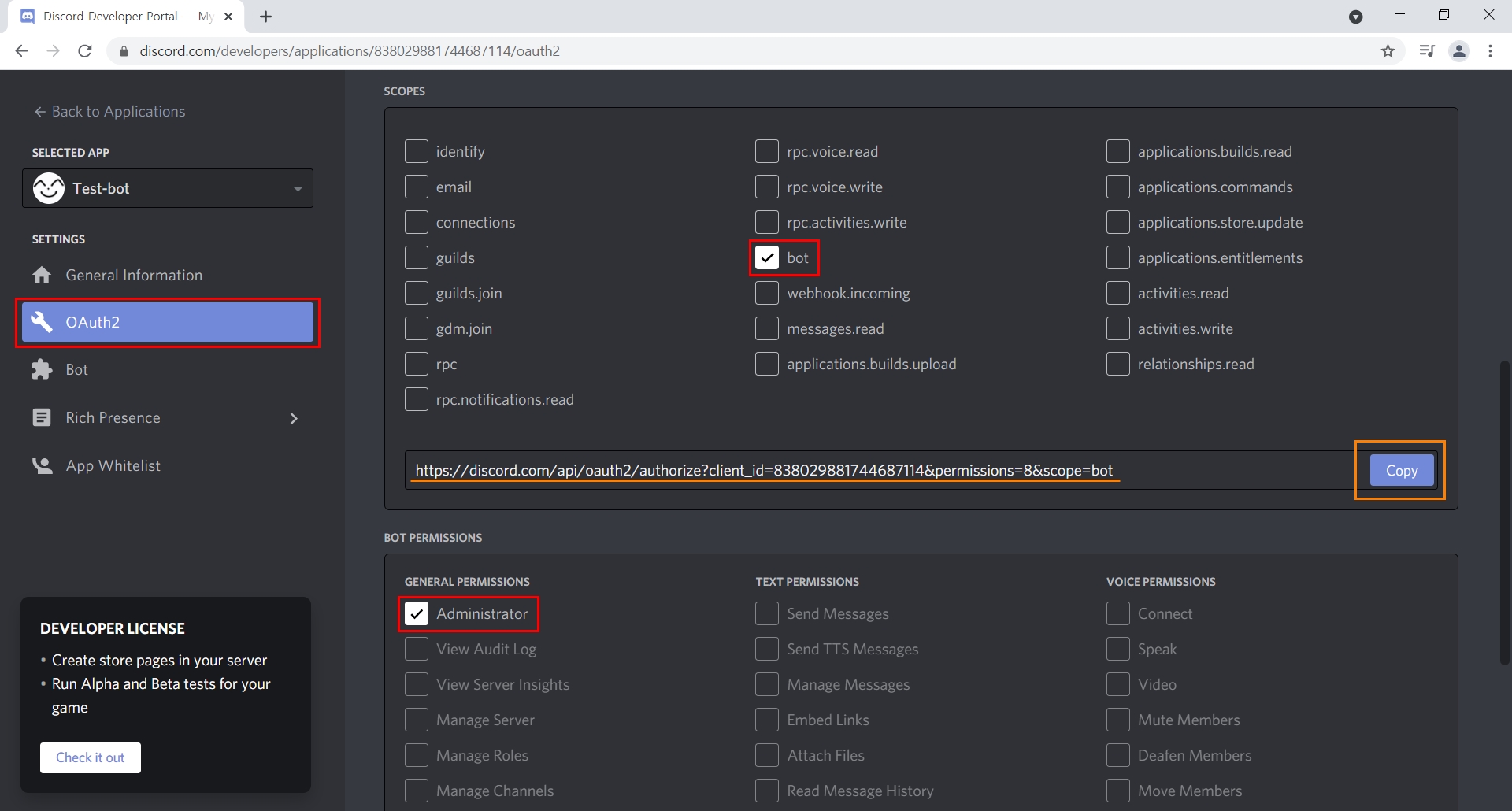Open the media control icon in toolbar
This screenshot has height=811, width=1512.
1427,51
